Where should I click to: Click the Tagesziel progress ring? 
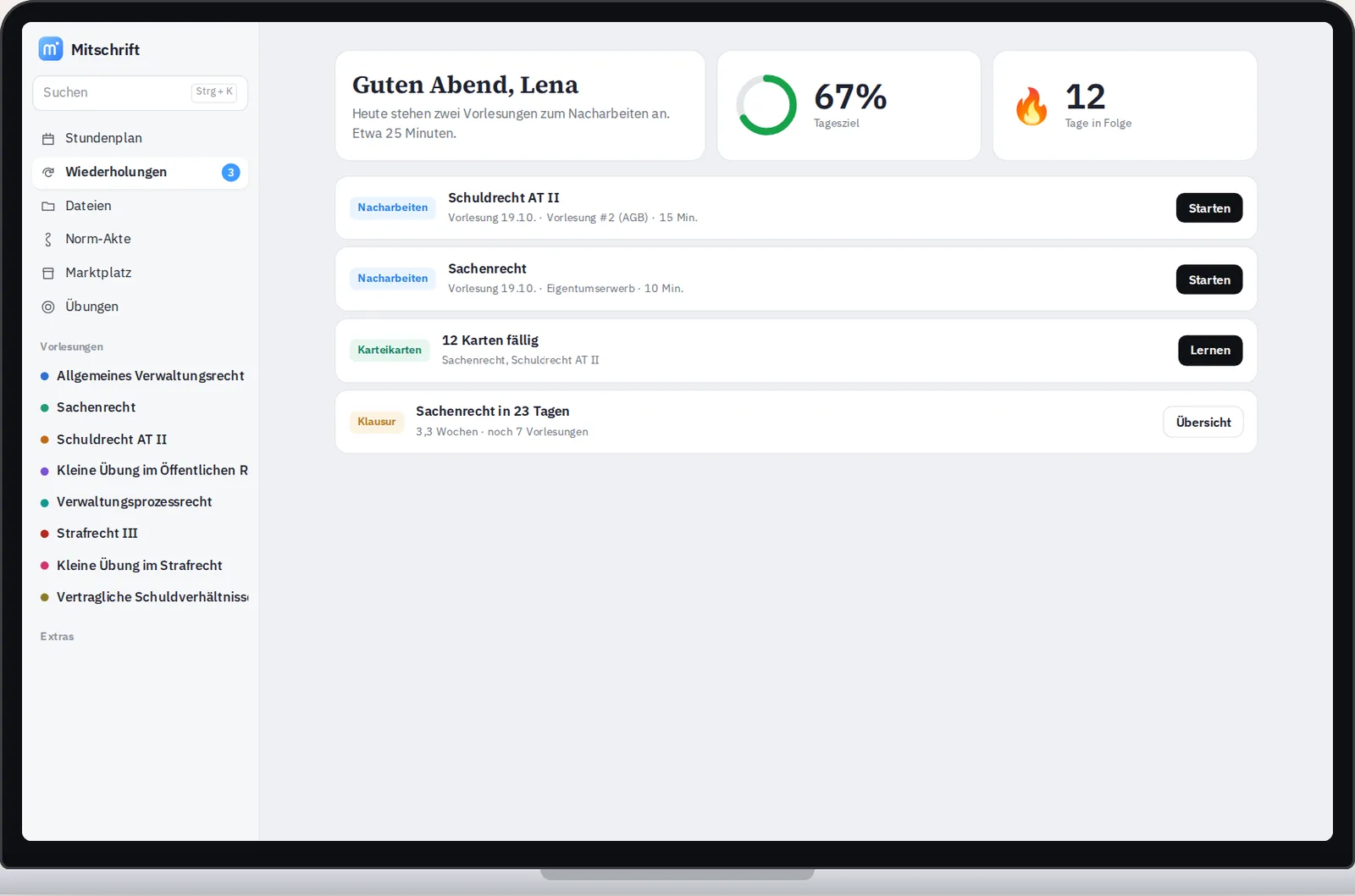pyautogui.click(x=766, y=105)
